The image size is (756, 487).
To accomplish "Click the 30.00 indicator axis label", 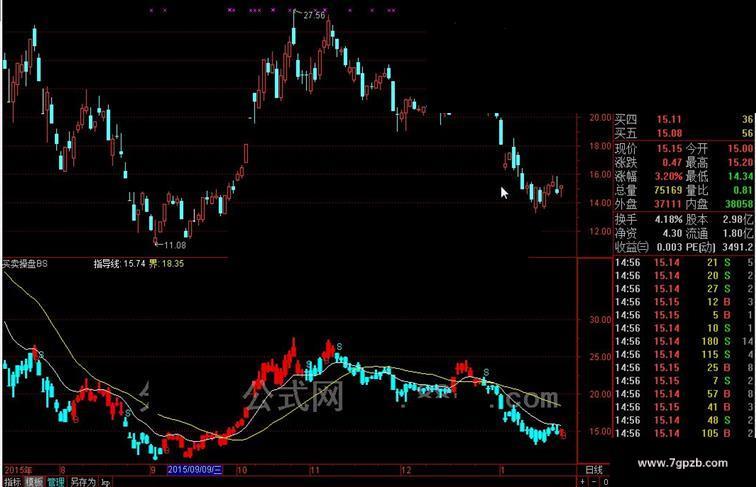I will (600, 320).
